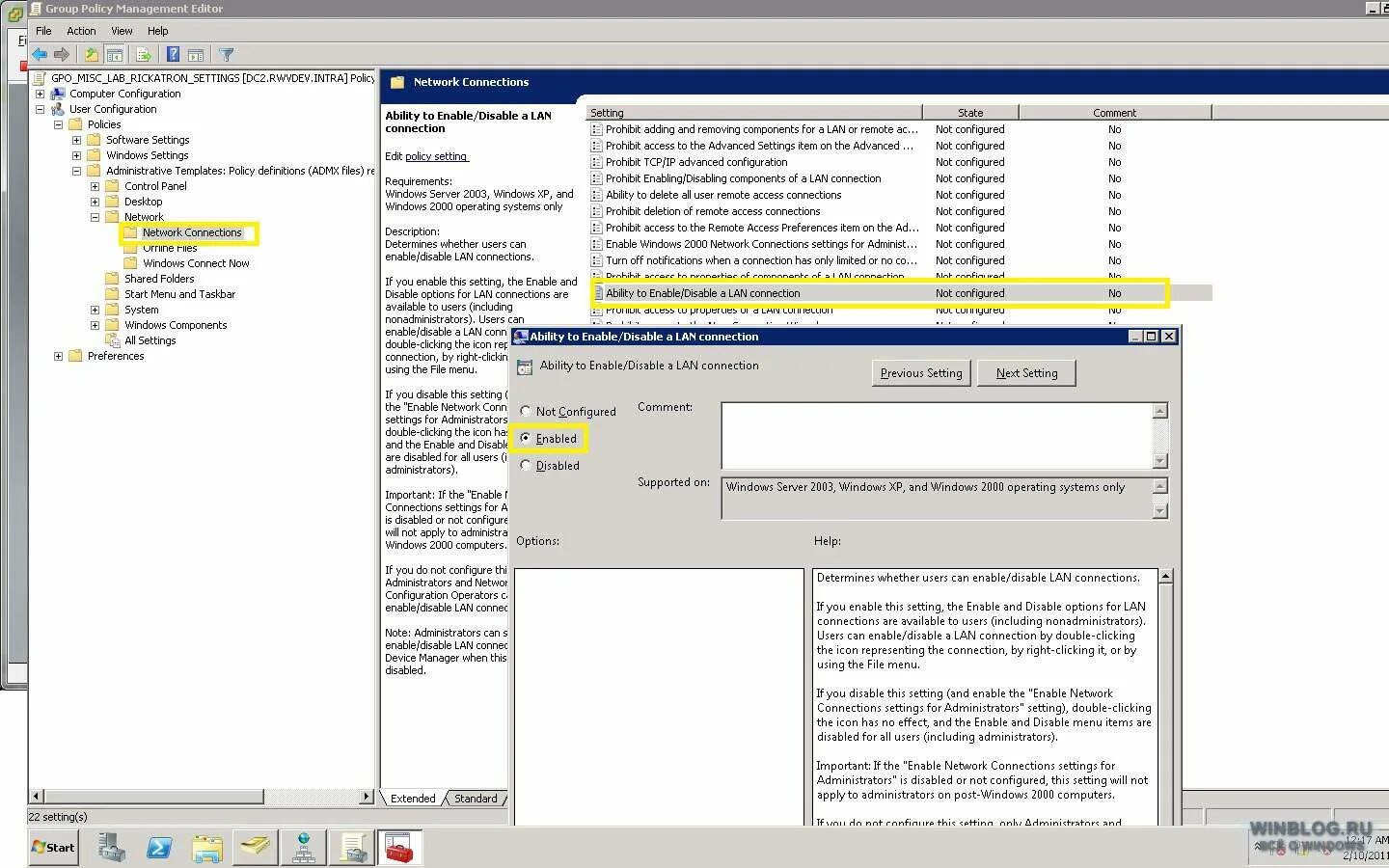
Task: Open the Filter options toolbar icon
Action: point(228,54)
